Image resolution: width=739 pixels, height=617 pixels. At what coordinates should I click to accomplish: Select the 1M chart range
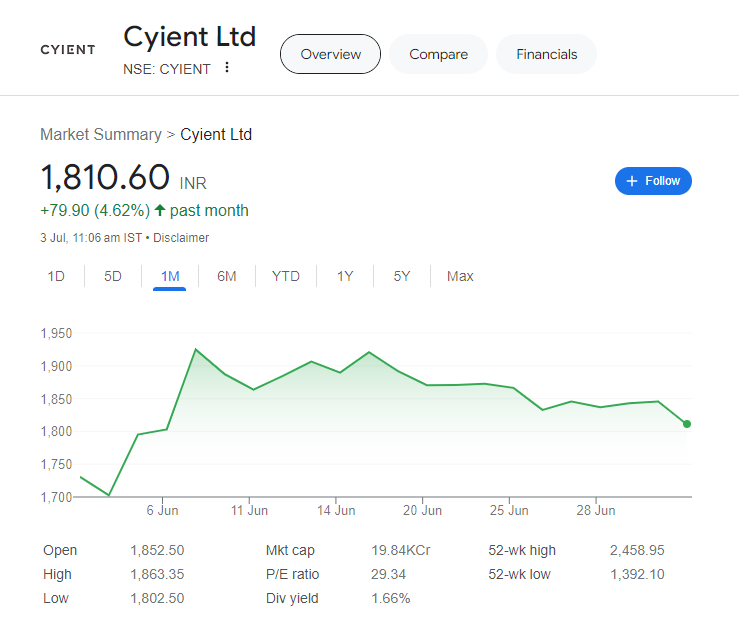click(170, 276)
